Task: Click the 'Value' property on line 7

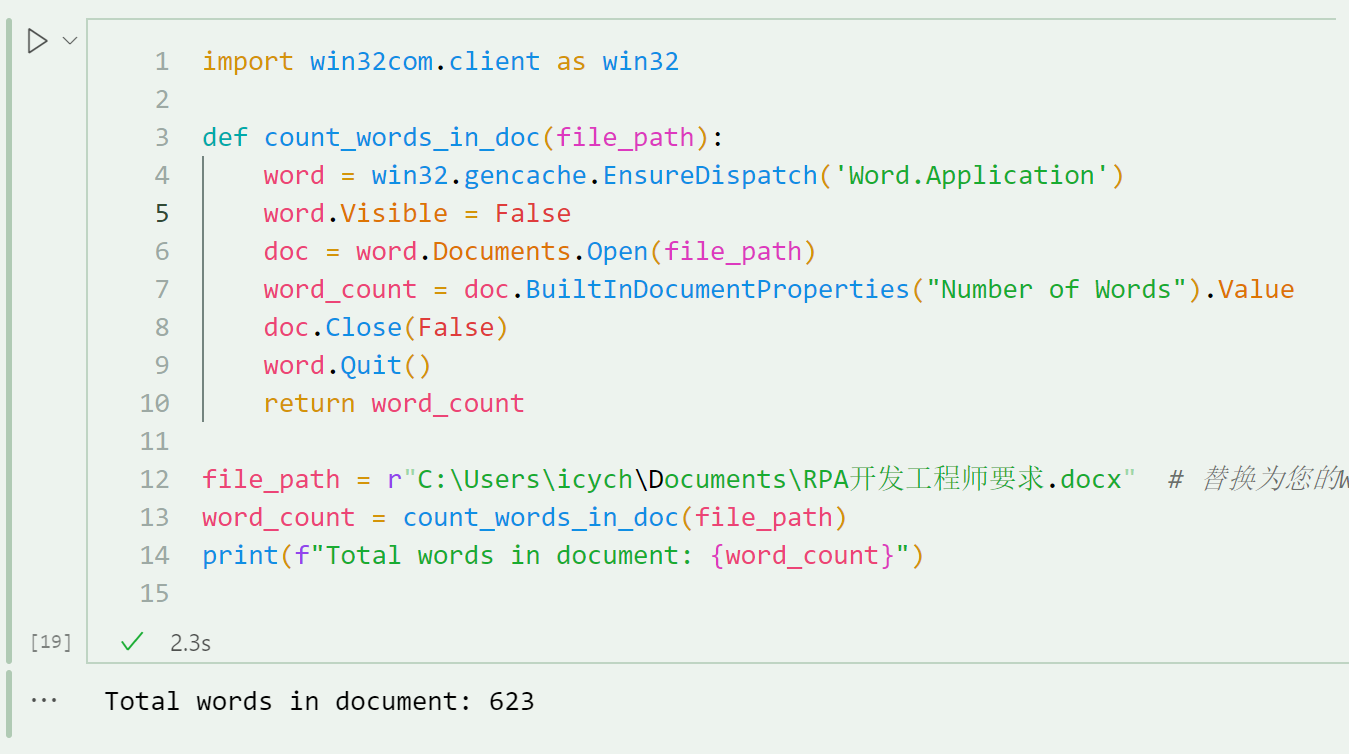Action: (1256, 290)
